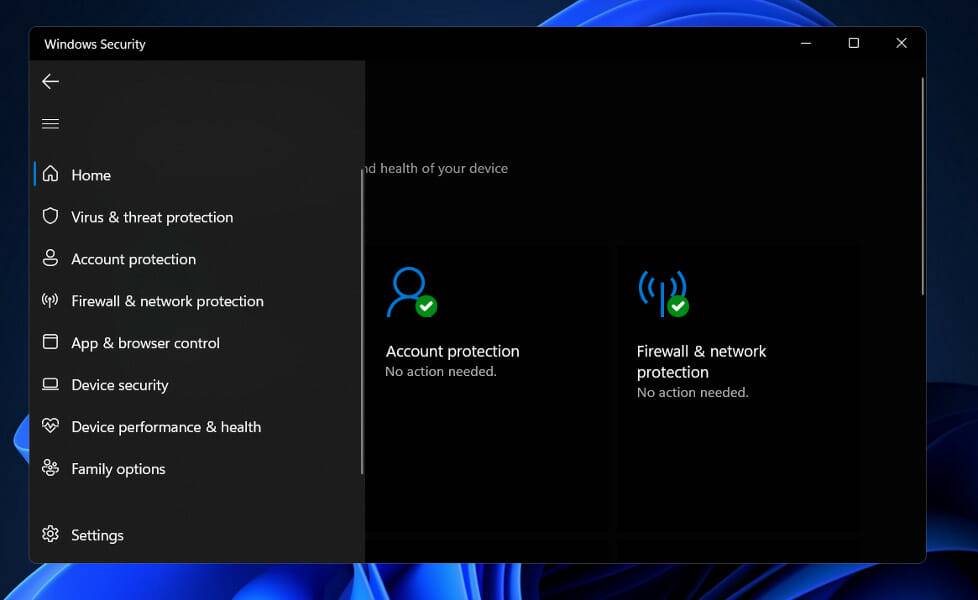Select Device security from the navigation menu
978x600 pixels.
pos(119,385)
